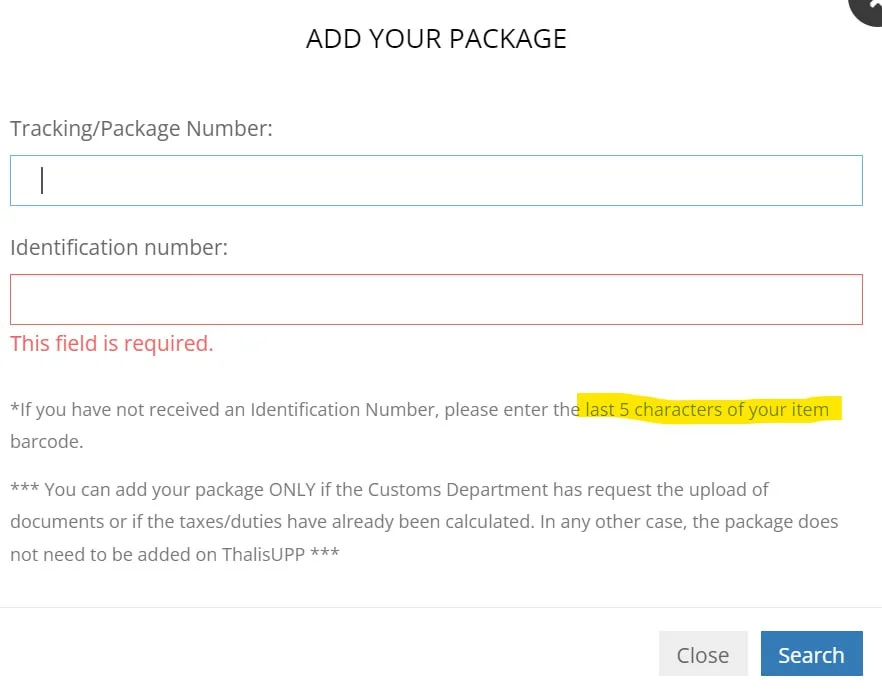This screenshot has height=690, width=882.
Task: Click the blinking text cursor in tracking field
Action: click(x=42, y=180)
